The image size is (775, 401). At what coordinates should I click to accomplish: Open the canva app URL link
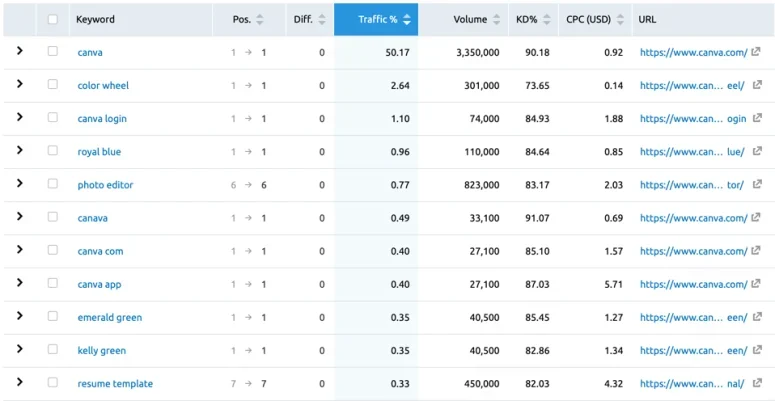click(693, 284)
